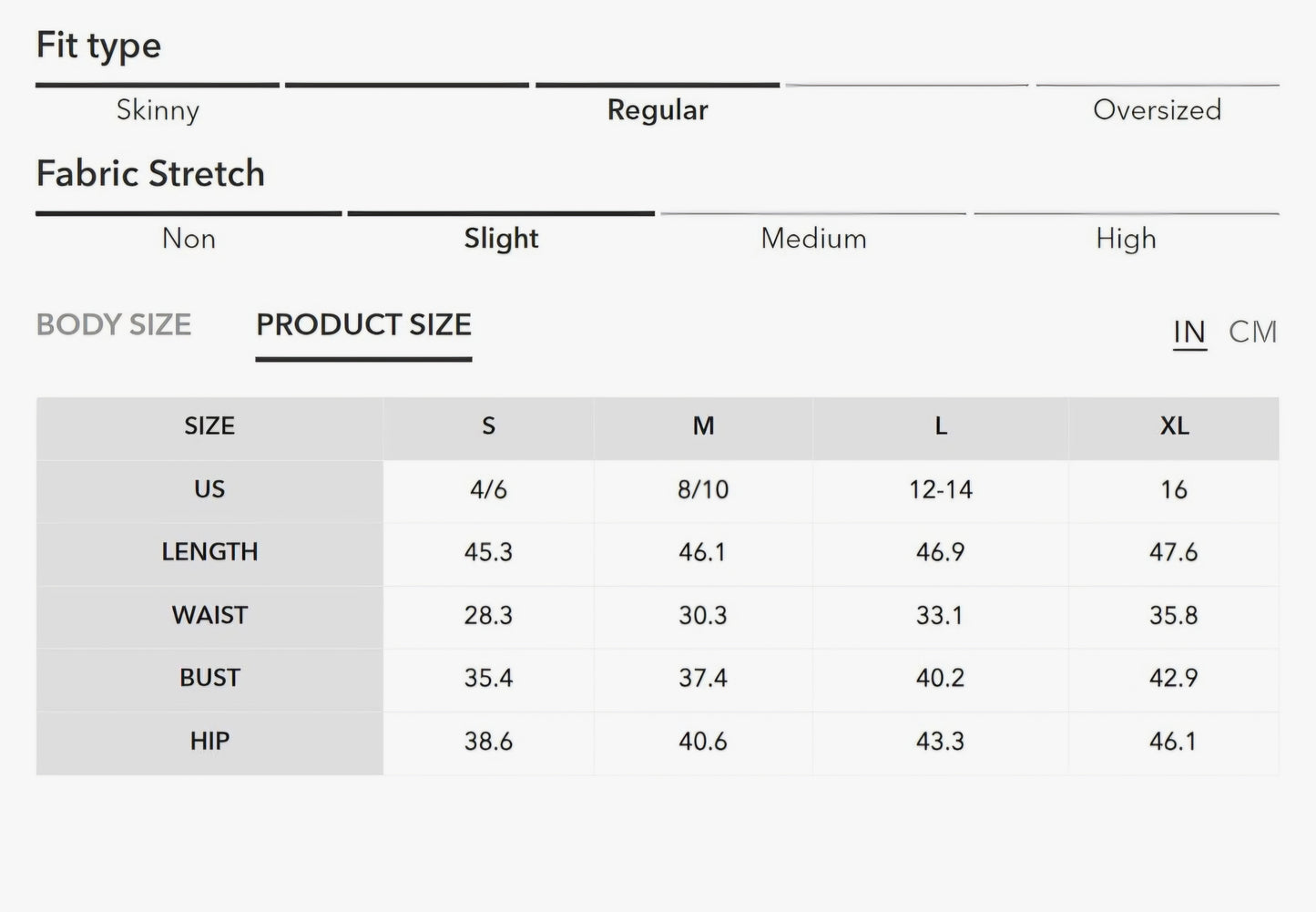1316x912 pixels.
Task: Click the BUST row label
Action: click(209, 679)
